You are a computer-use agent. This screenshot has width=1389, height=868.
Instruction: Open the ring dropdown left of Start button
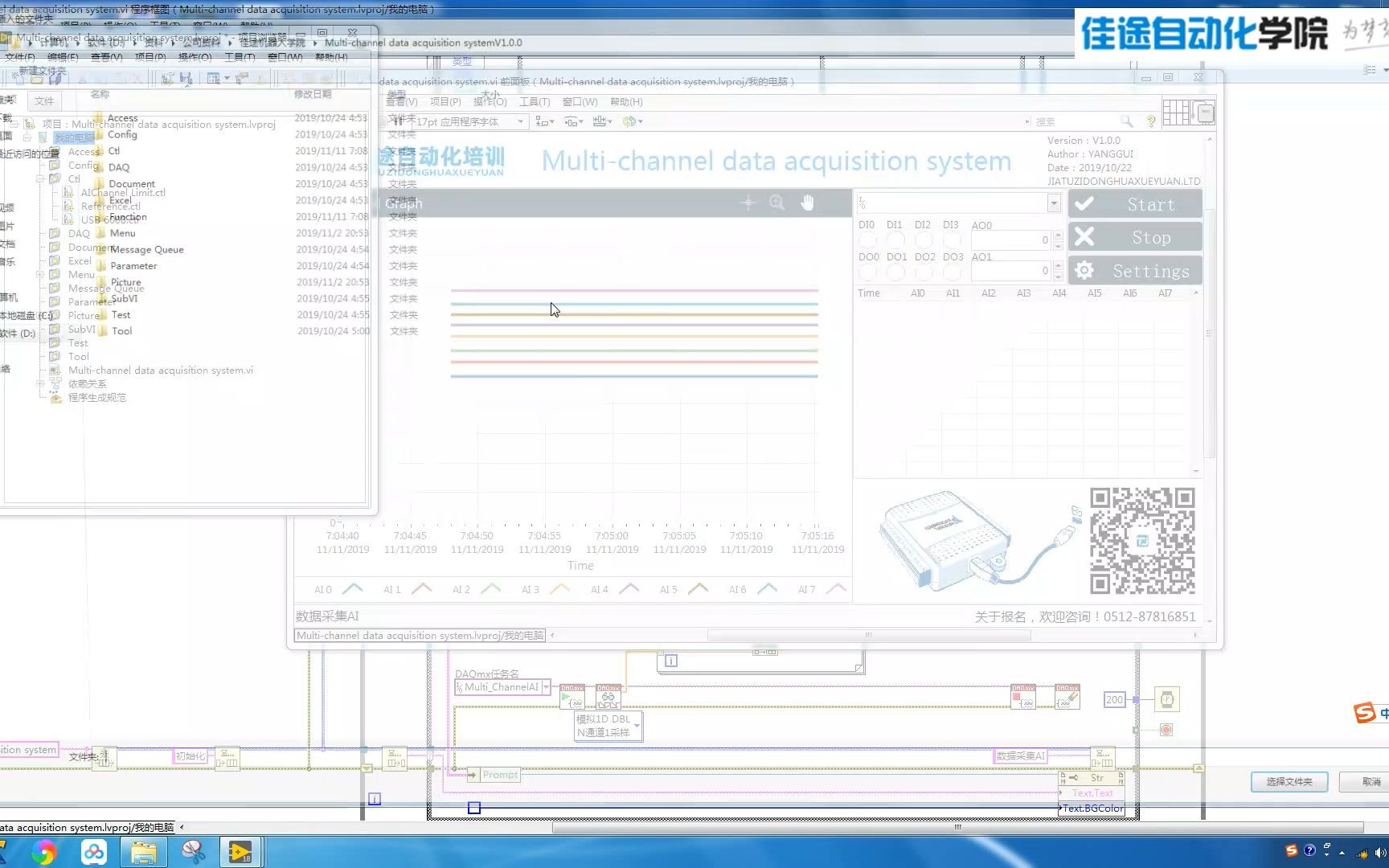[1053, 203]
